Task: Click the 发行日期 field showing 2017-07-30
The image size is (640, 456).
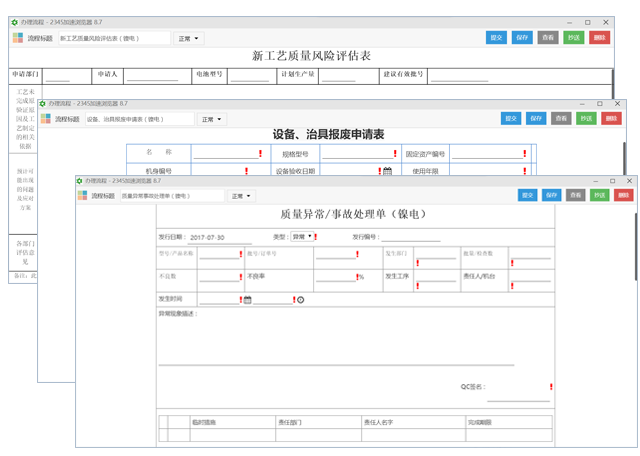Action: pyautogui.click(x=220, y=238)
